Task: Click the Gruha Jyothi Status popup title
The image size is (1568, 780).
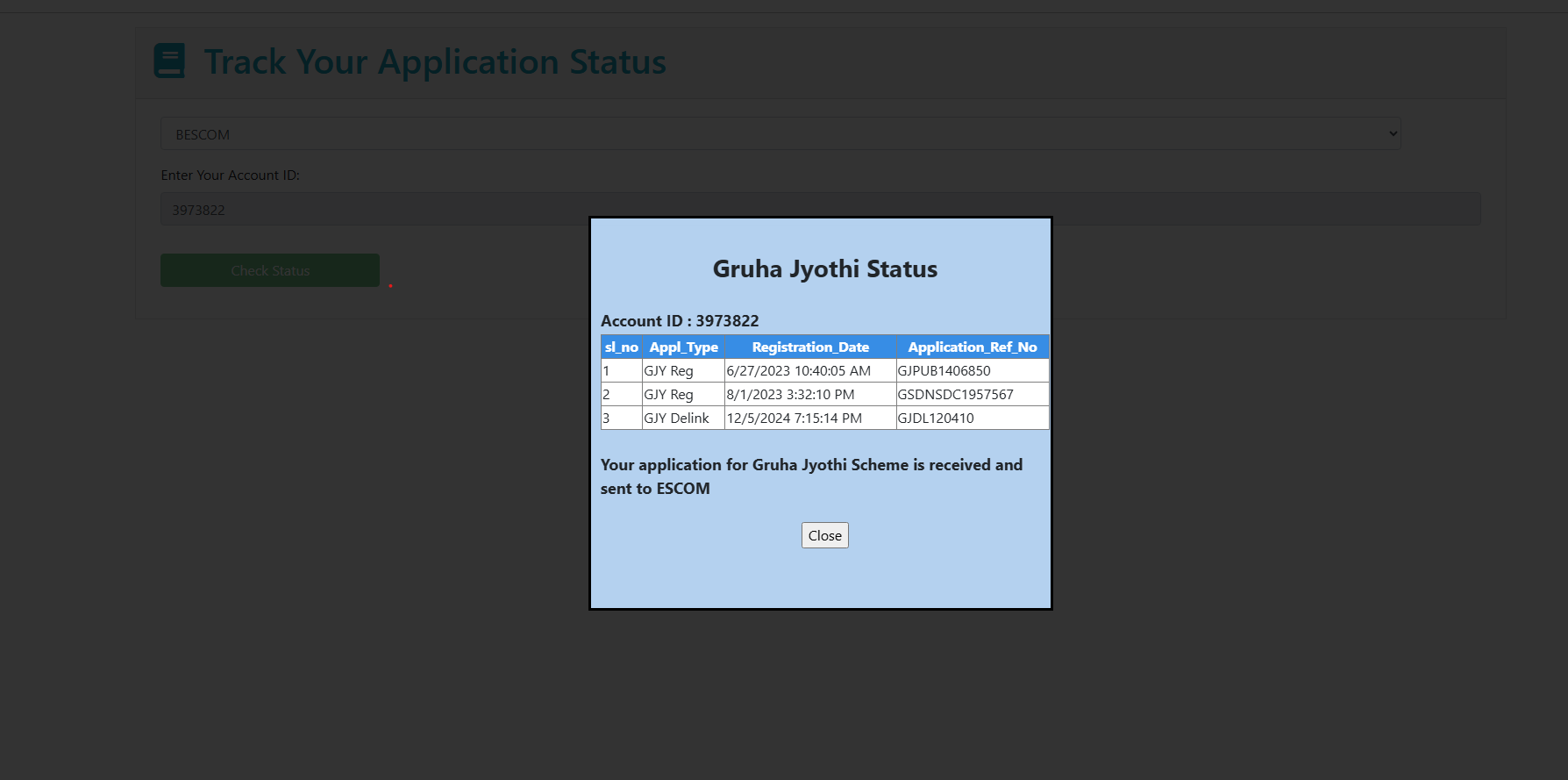Action: click(824, 269)
